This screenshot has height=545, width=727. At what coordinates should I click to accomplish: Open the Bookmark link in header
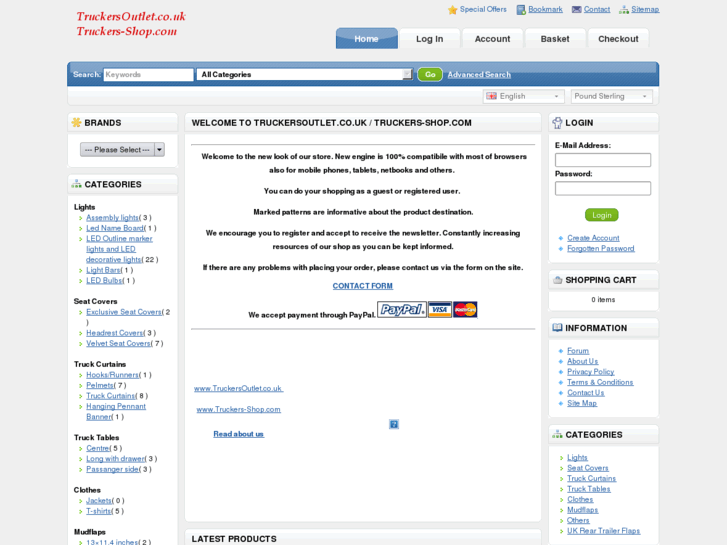[x=545, y=9]
